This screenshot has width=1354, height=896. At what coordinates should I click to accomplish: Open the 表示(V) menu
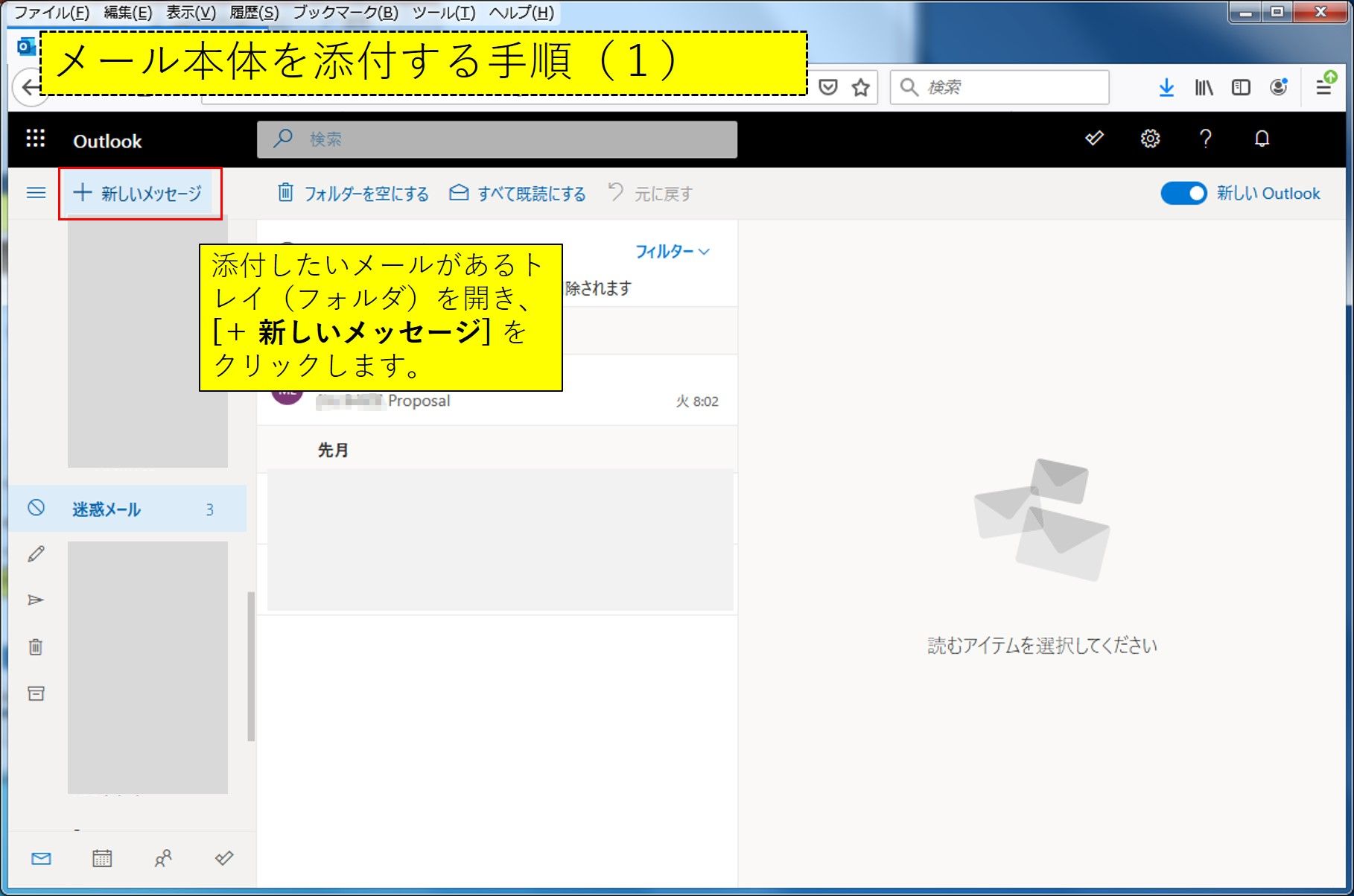191,12
